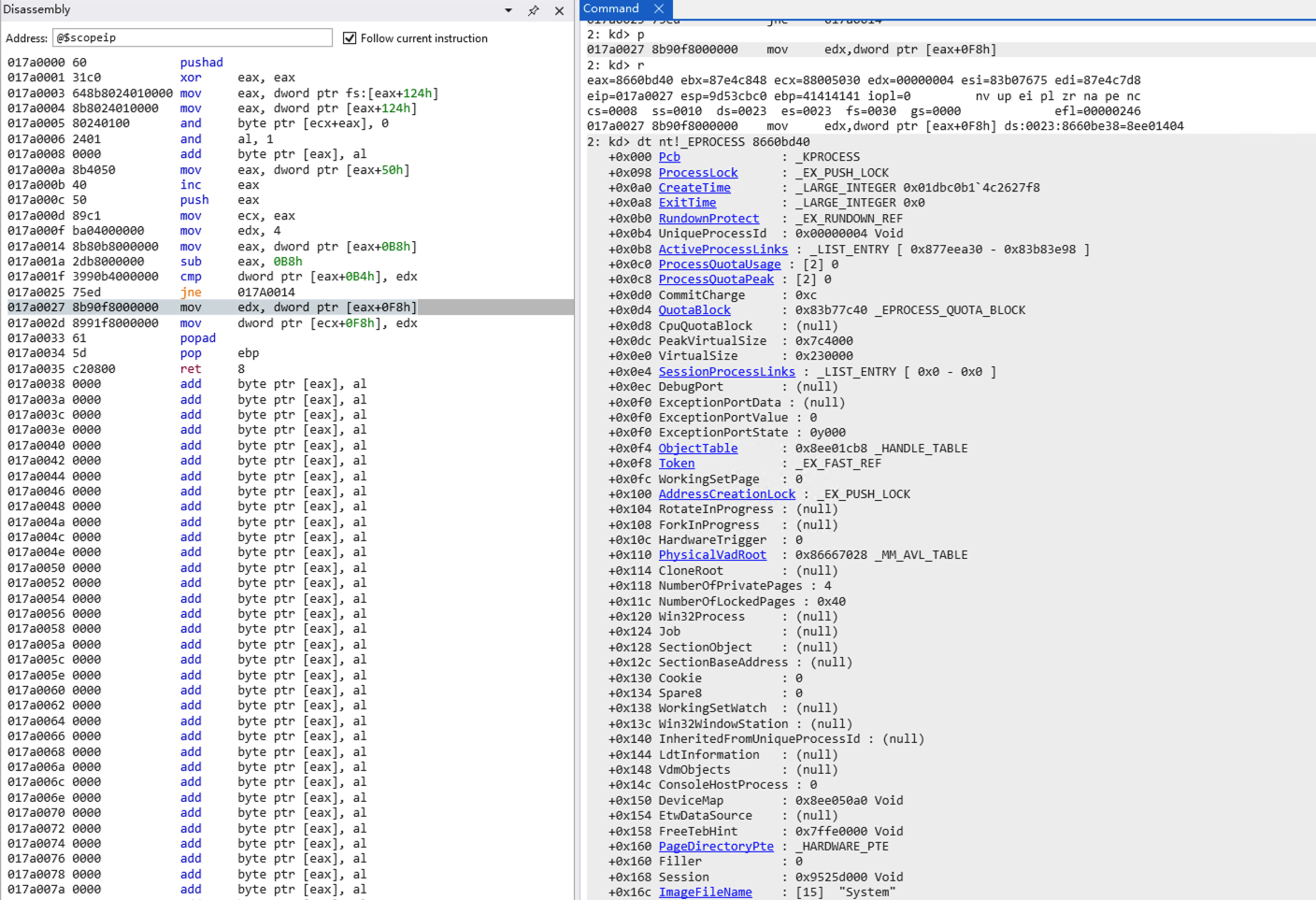The width and height of the screenshot is (1316, 900).
Task: Close the Command tab
Action: tap(659, 8)
